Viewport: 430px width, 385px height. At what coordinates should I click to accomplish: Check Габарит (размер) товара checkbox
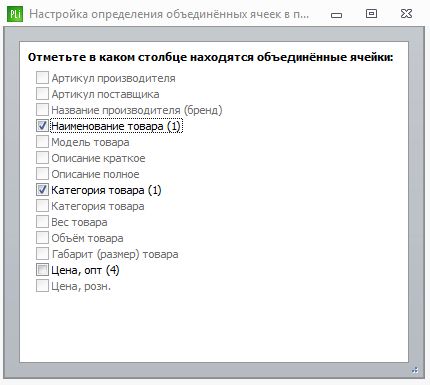(42, 254)
